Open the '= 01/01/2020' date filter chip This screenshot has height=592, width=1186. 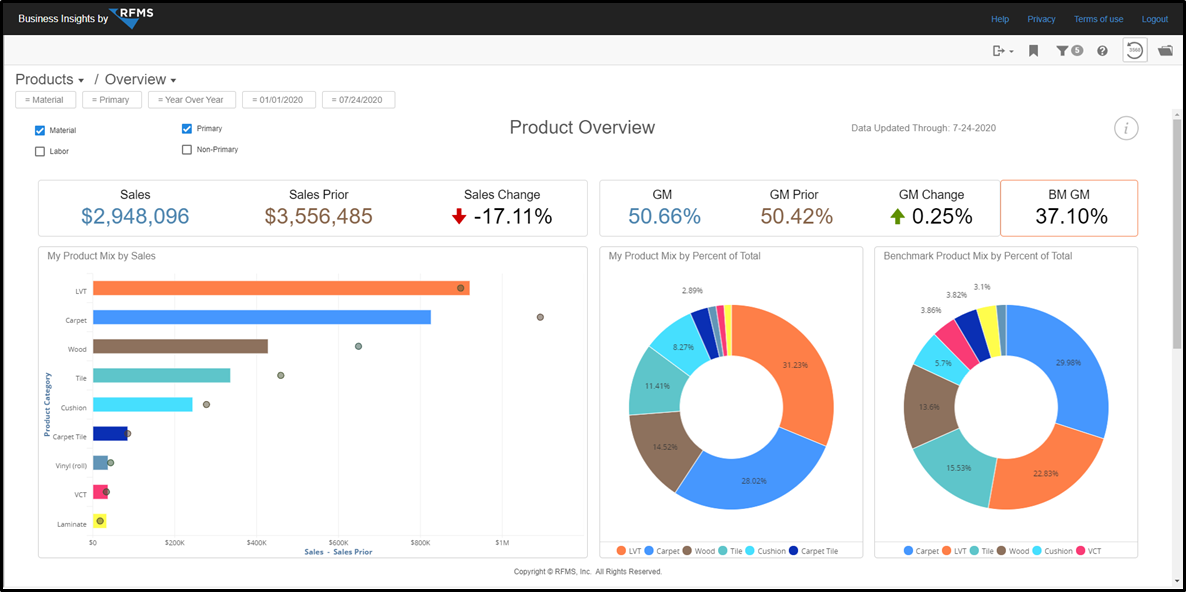(x=279, y=100)
